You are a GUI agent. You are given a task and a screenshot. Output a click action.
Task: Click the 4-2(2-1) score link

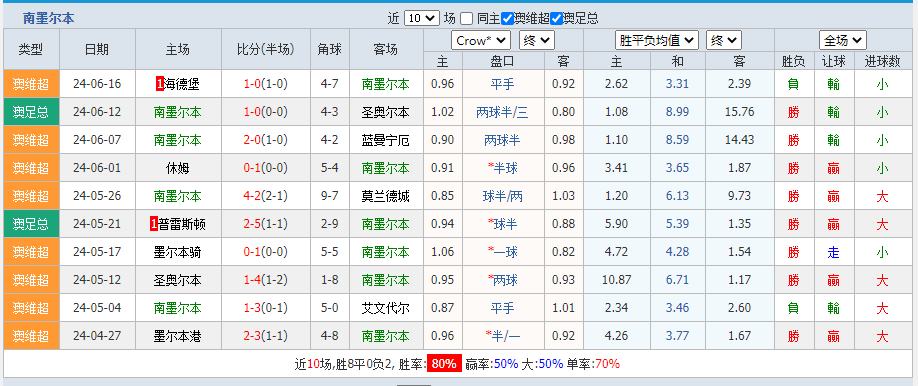266,196
